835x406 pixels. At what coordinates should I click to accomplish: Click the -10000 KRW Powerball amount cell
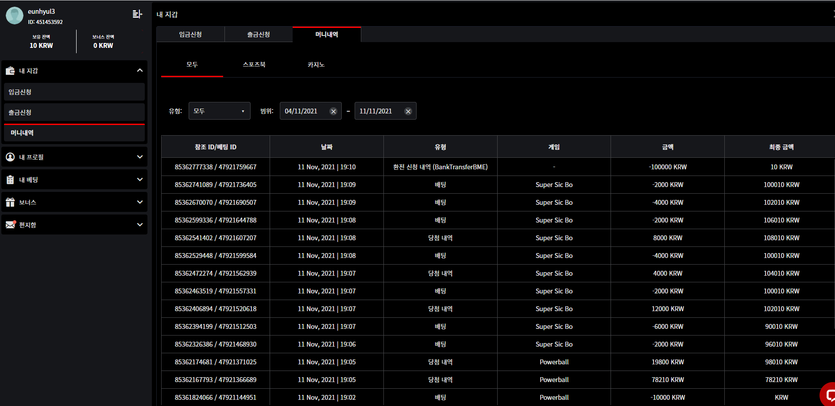(x=667, y=397)
